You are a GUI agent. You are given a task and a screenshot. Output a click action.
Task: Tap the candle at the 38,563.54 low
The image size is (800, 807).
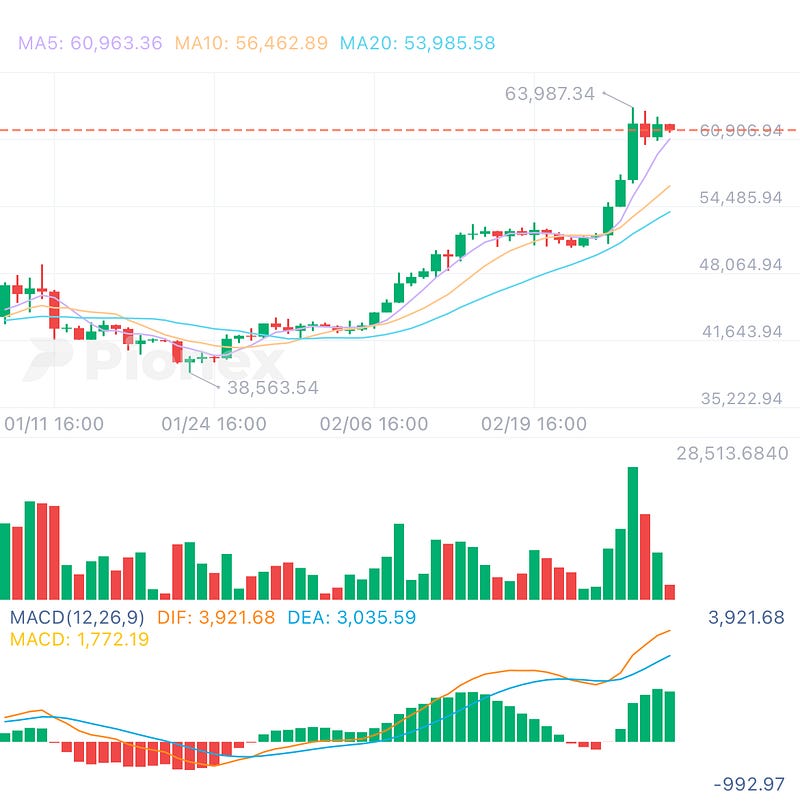click(190, 362)
